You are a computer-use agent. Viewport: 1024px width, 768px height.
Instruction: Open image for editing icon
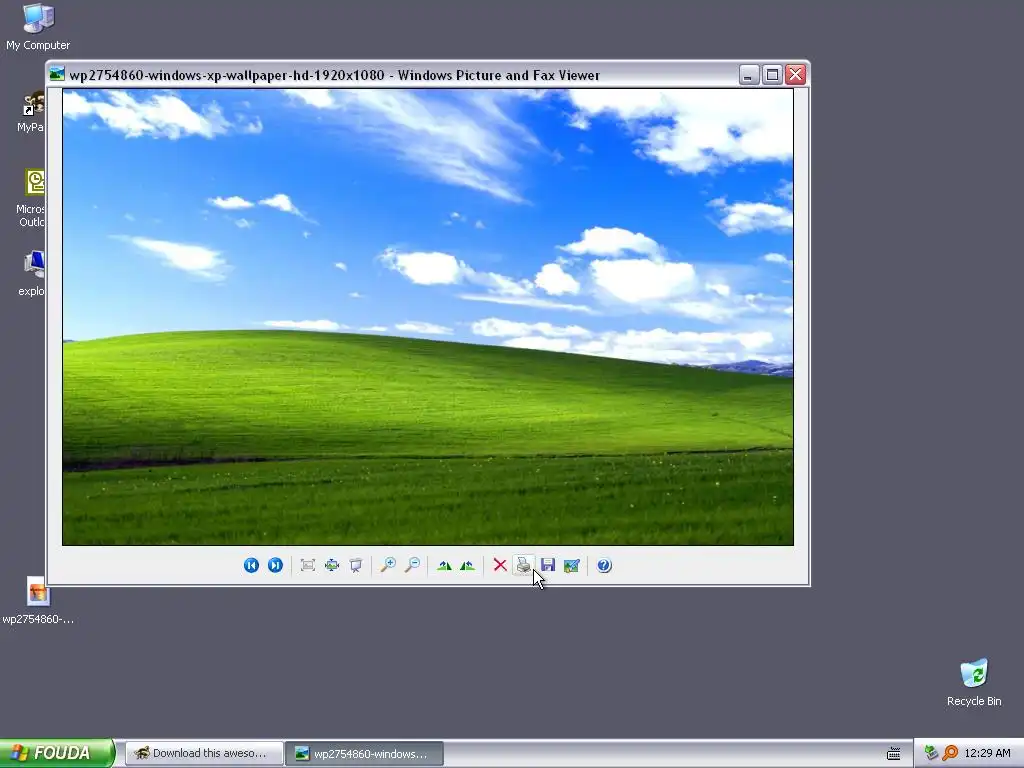(x=572, y=566)
